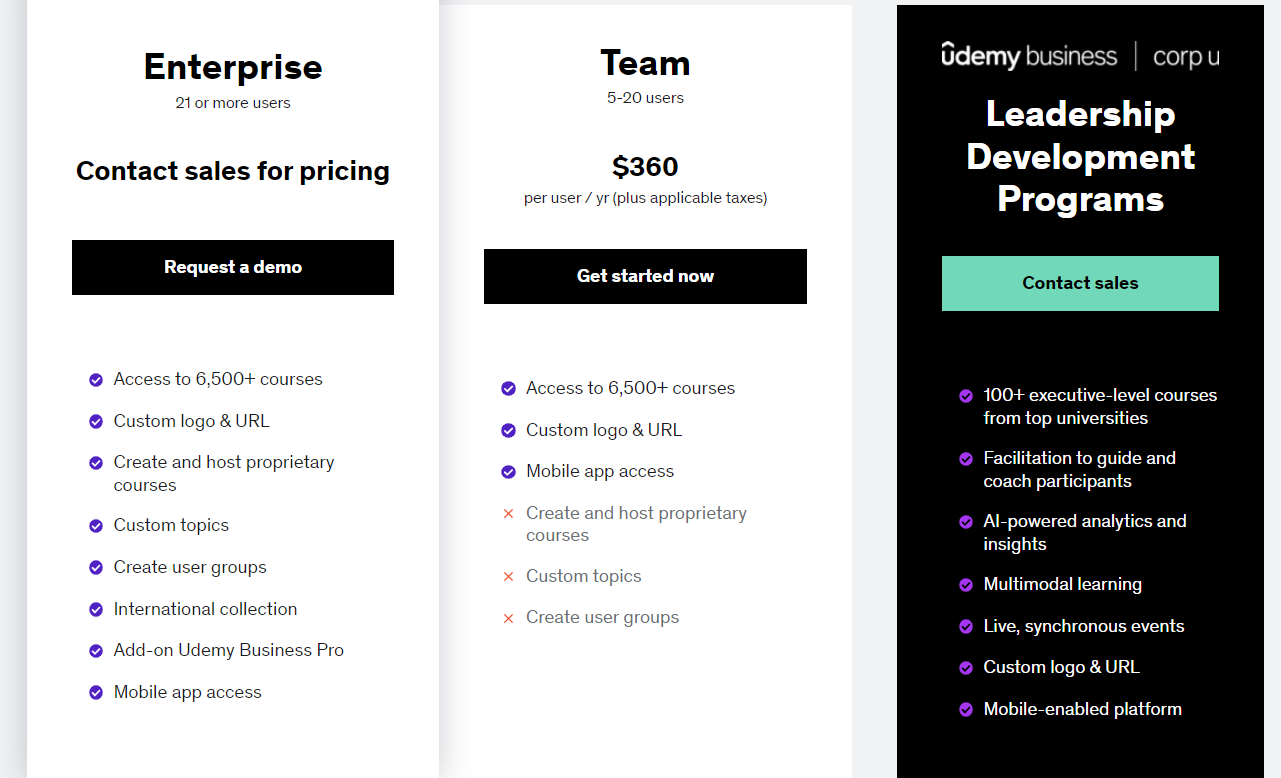Click checkmark beside Team Mobile app access

pyautogui.click(x=508, y=472)
